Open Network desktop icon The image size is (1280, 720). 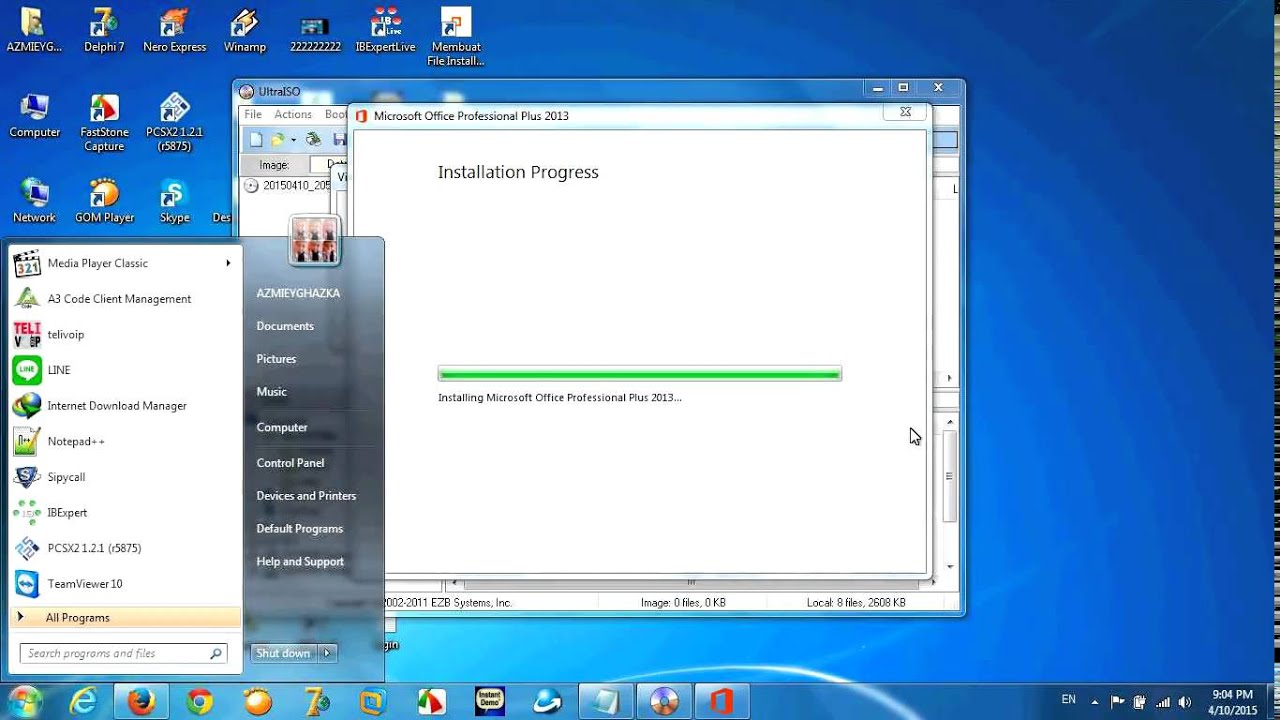click(34, 201)
